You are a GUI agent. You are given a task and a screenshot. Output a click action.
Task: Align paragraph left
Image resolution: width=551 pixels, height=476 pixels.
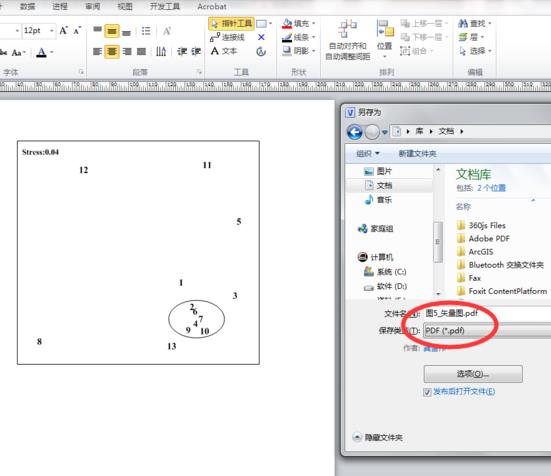coord(97,52)
